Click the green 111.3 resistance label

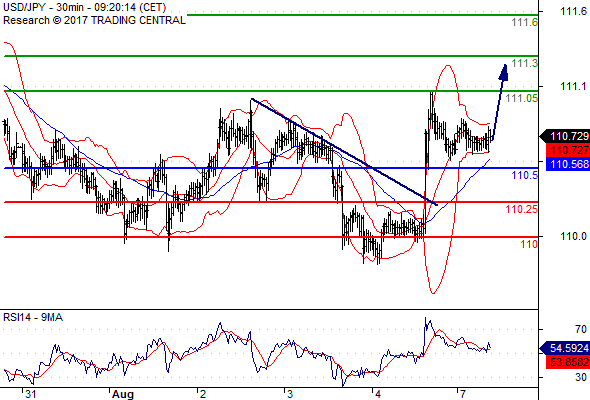pyautogui.click(x=525, y=63)
